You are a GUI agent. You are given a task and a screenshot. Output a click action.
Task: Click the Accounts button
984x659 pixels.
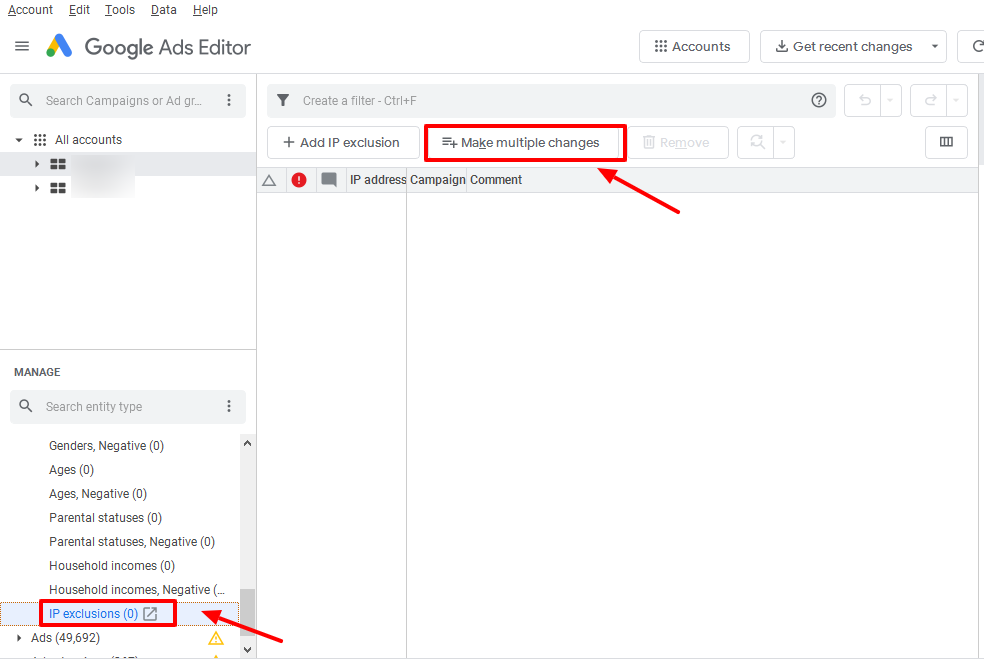coord(694,46)
